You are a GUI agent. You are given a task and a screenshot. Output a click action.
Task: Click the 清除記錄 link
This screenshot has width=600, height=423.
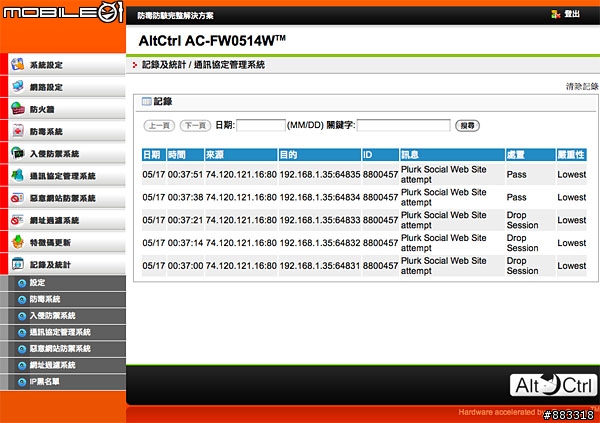coord(582,87)
